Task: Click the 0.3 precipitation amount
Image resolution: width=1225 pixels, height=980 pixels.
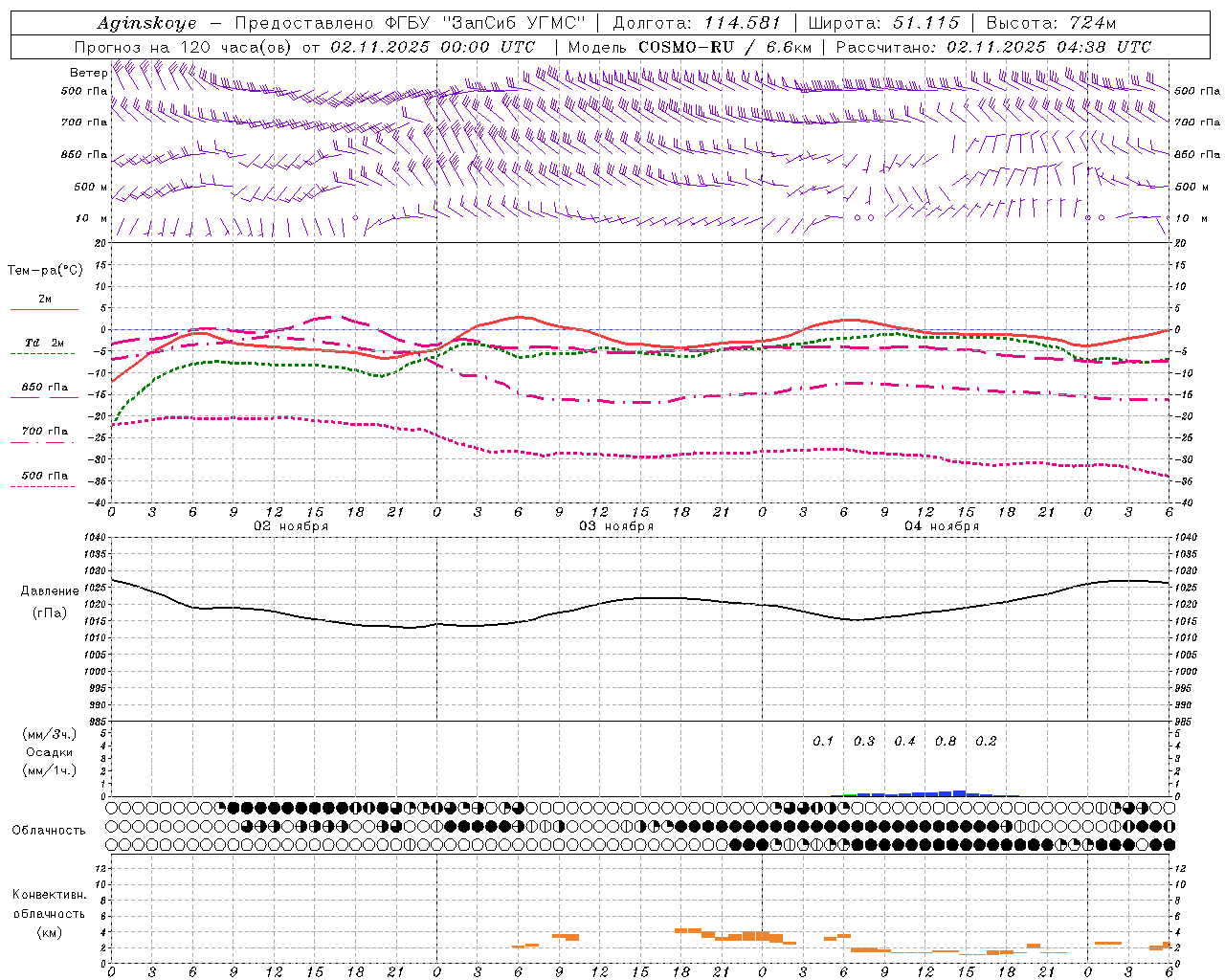Action: (x=864, y=742)
